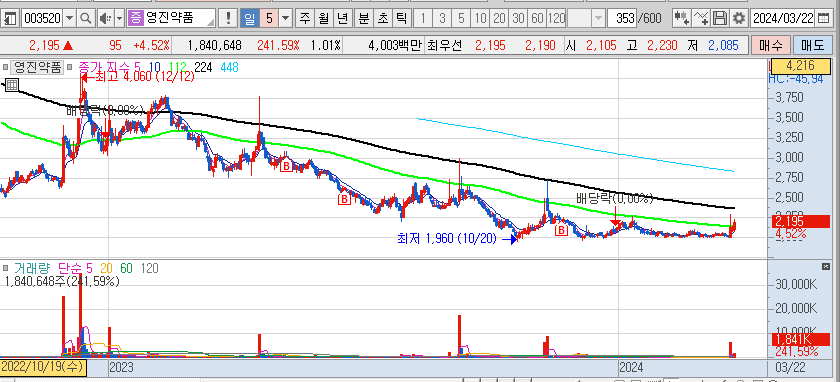This screenshot has height=382, width=840.
Task: Click the 매도 sell button
Action: coord(812,46)
